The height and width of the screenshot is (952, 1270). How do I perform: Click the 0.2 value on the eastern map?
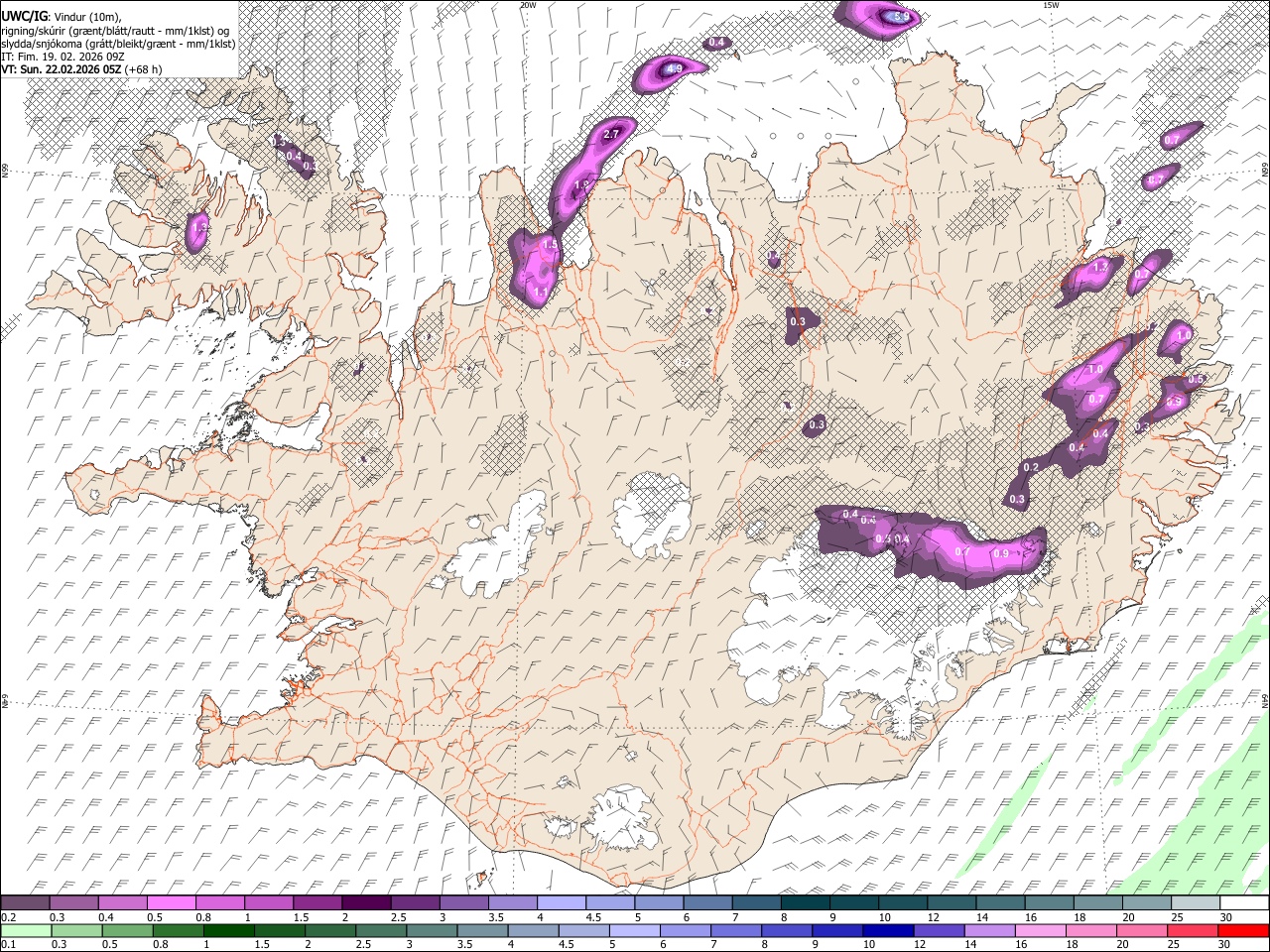1031,468
